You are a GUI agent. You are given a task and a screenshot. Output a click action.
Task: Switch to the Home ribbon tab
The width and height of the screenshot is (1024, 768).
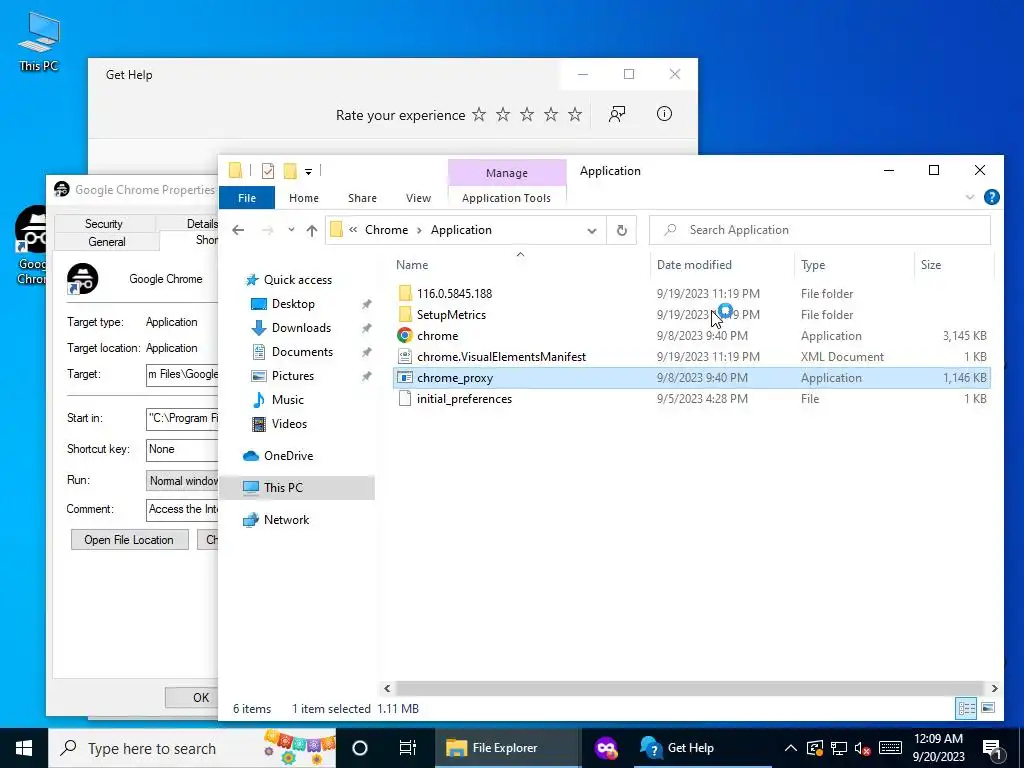(304, 198)
